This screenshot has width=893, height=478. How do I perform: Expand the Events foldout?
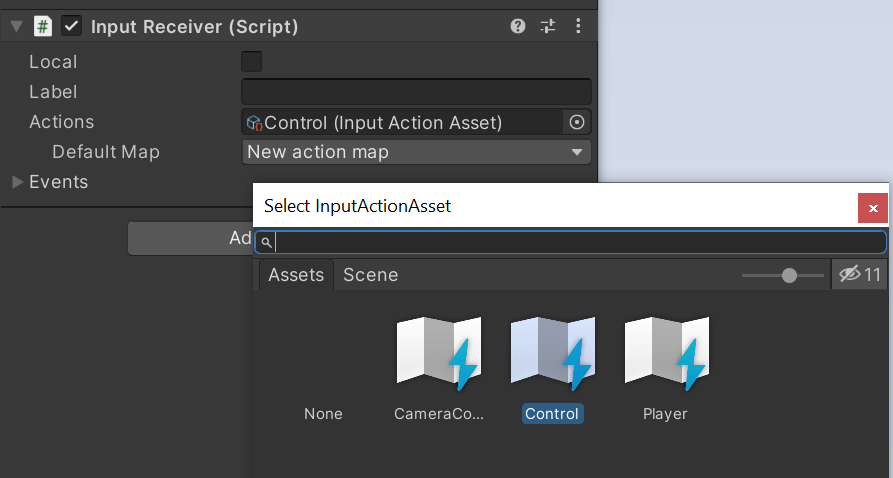18,182
